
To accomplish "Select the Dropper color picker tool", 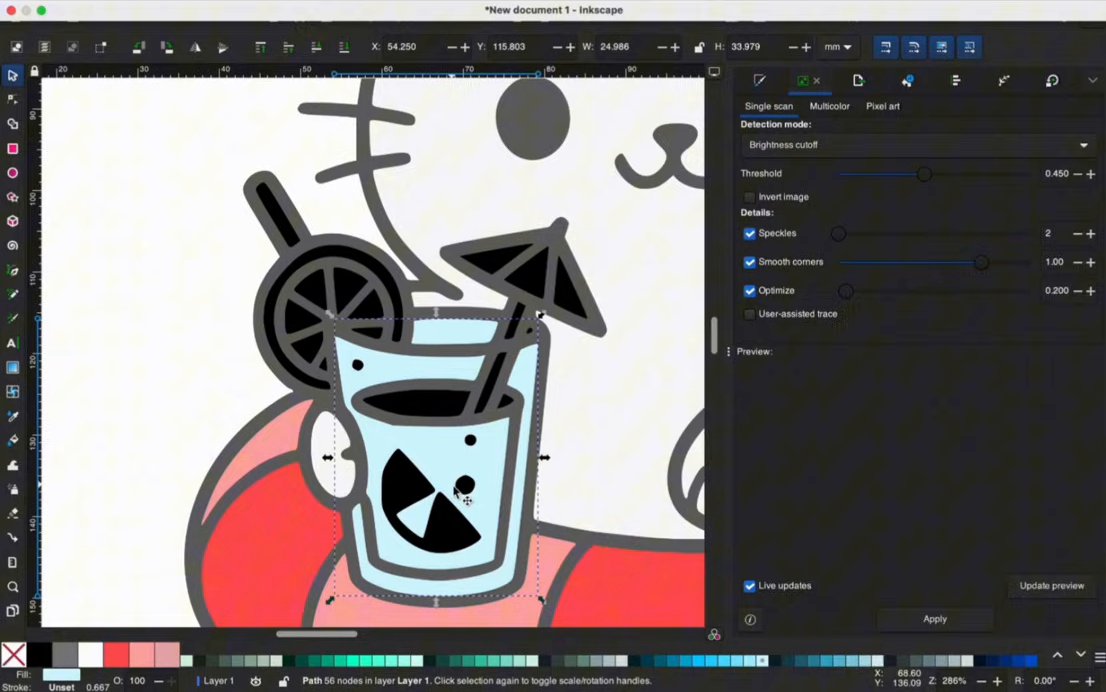I will point(12,416).
